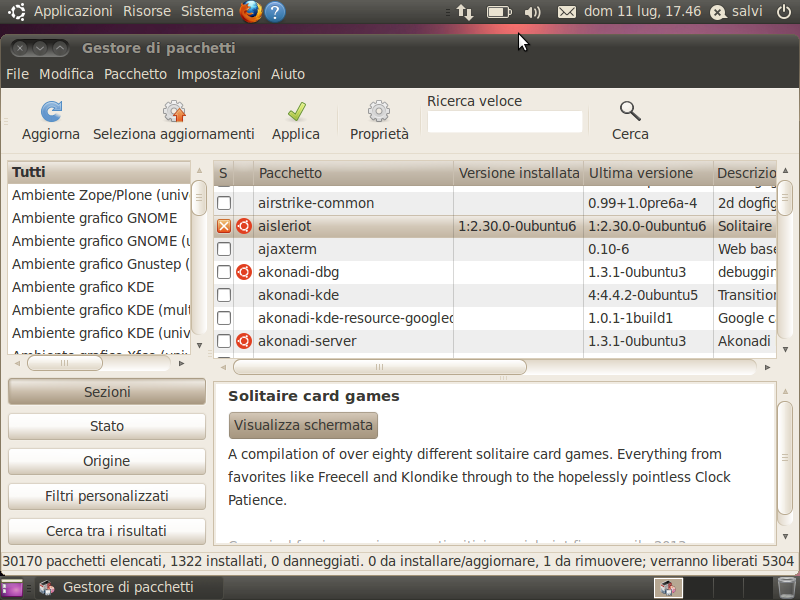Apply changes with the Applica checkmark
The width and height of the screenshot is (800, 600).
296,111
